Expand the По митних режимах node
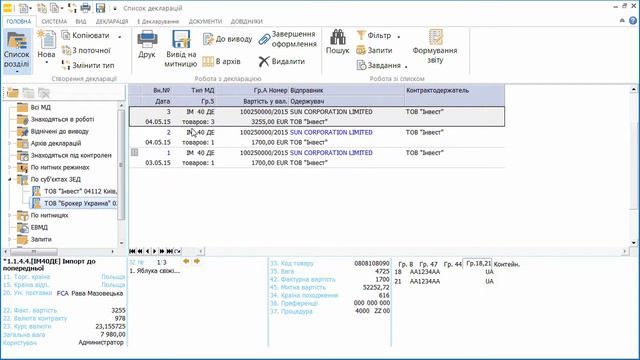Image resolution: width=640 pixels, height=360 pixels. pos(10,167)
